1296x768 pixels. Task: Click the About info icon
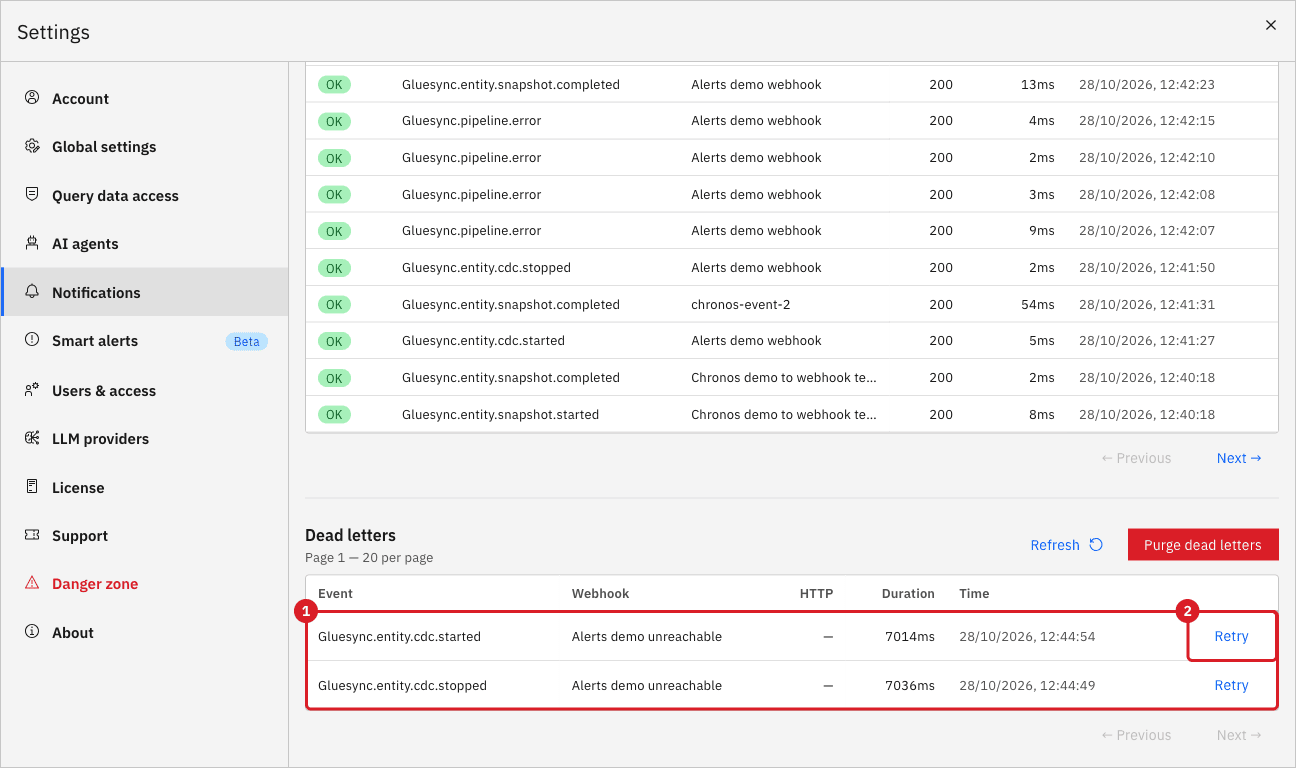(32, 632)
